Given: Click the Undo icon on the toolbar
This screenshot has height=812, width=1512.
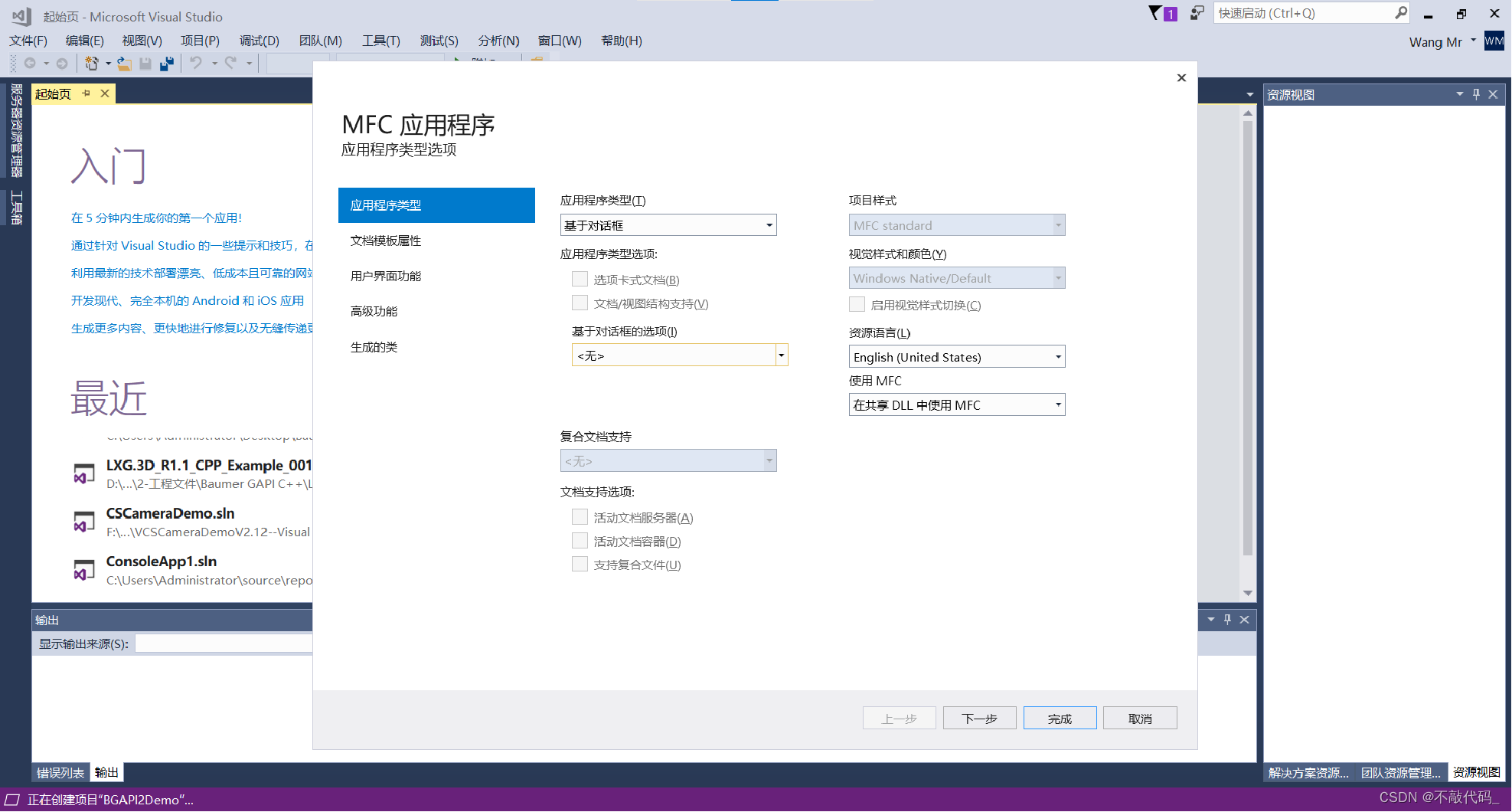Looking at the screenshot, I should click(x=195, y=64).
